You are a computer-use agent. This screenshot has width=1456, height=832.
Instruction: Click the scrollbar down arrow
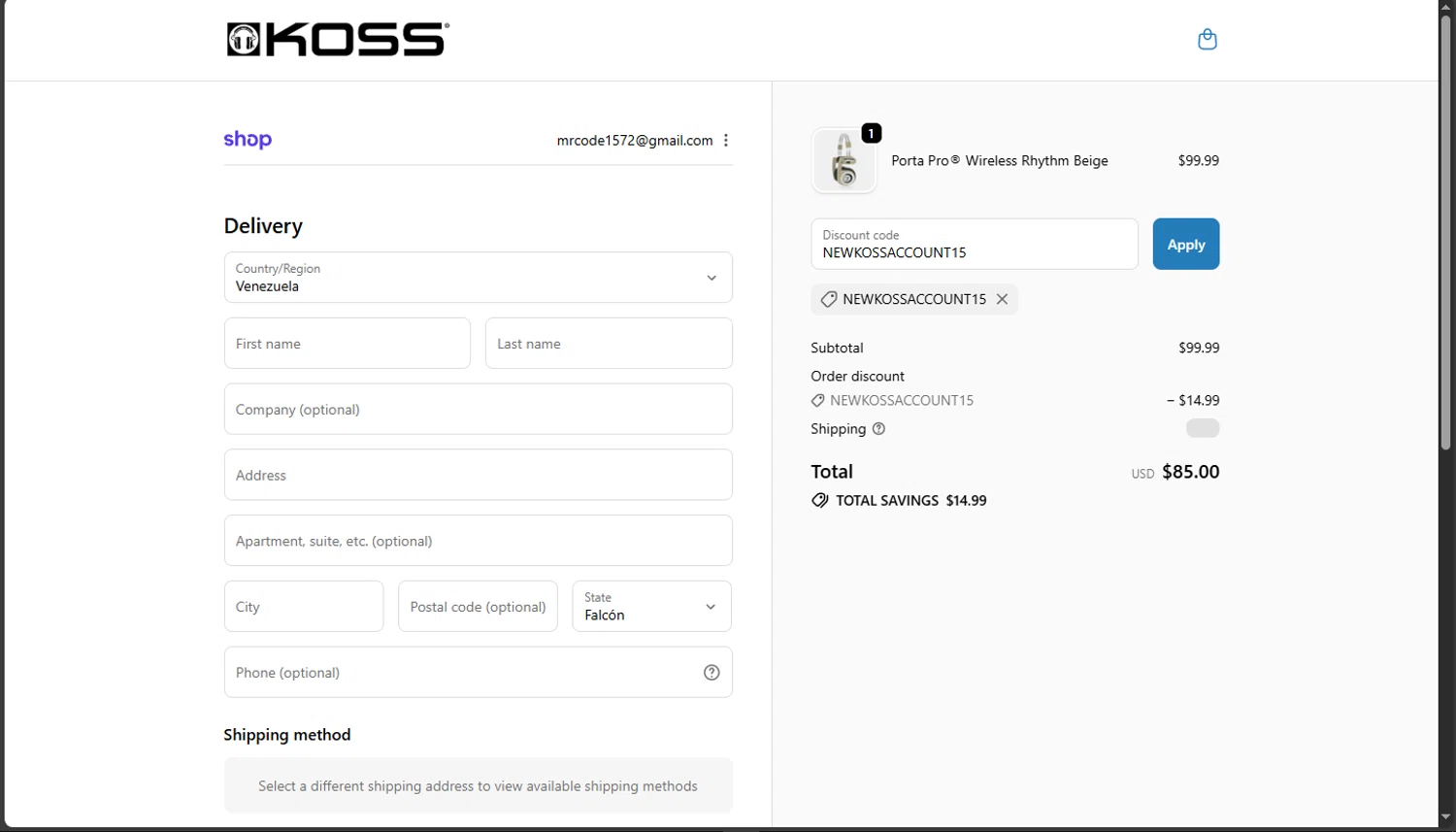(1446, 817)
